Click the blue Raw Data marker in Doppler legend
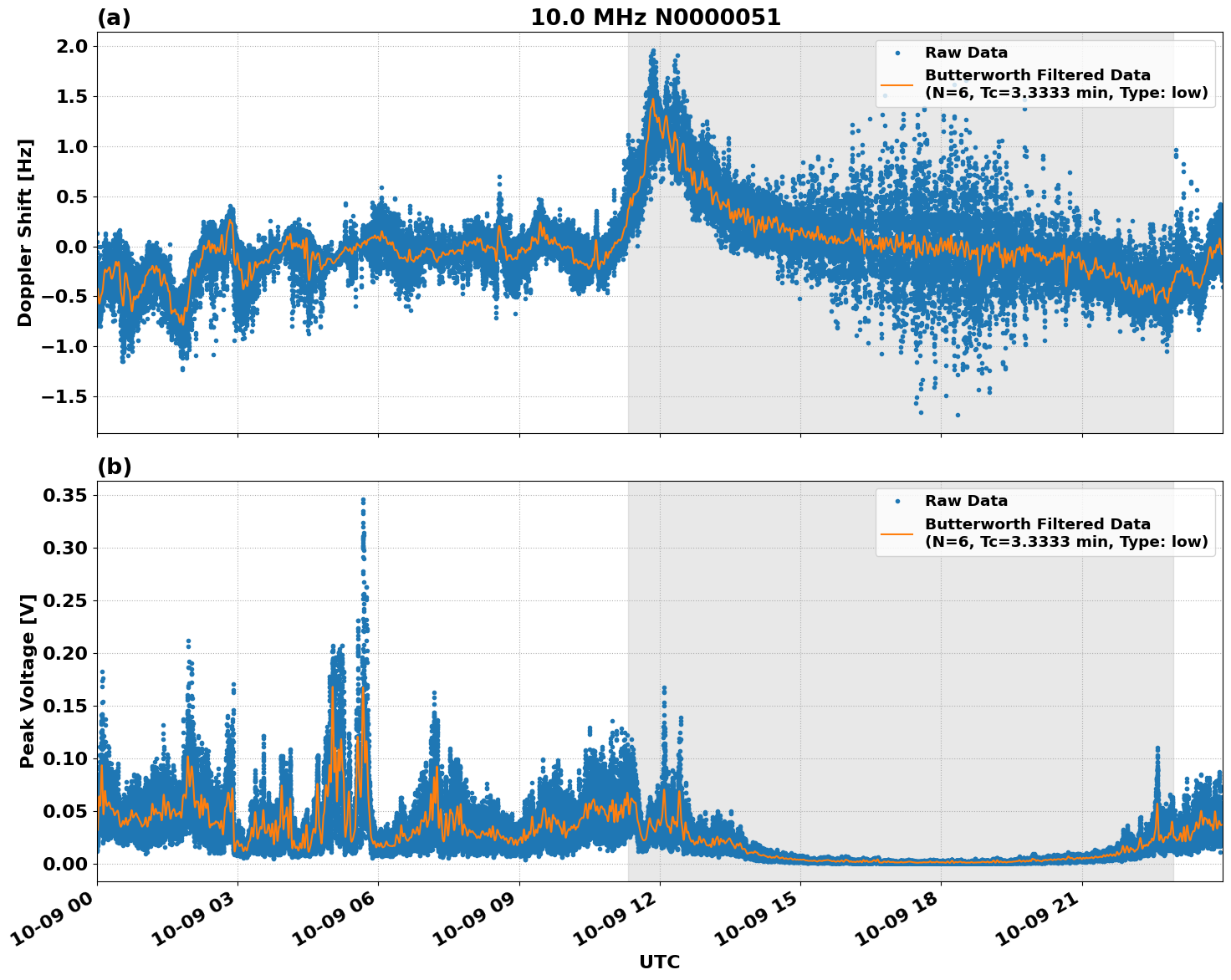The width and height of the screenshot is (1231, 980). coord(896,53)
